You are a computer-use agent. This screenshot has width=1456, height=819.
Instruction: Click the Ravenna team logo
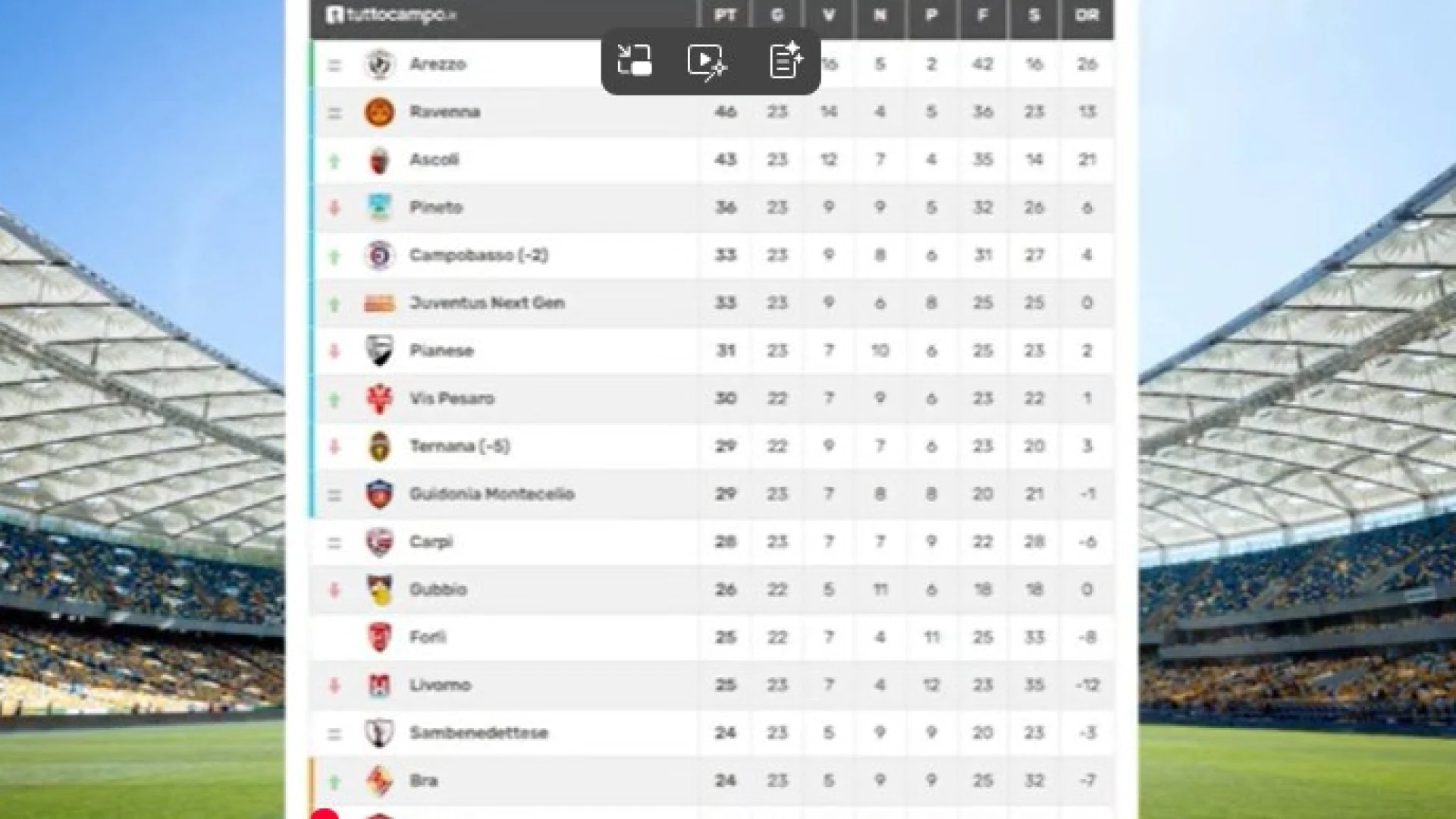379,112
